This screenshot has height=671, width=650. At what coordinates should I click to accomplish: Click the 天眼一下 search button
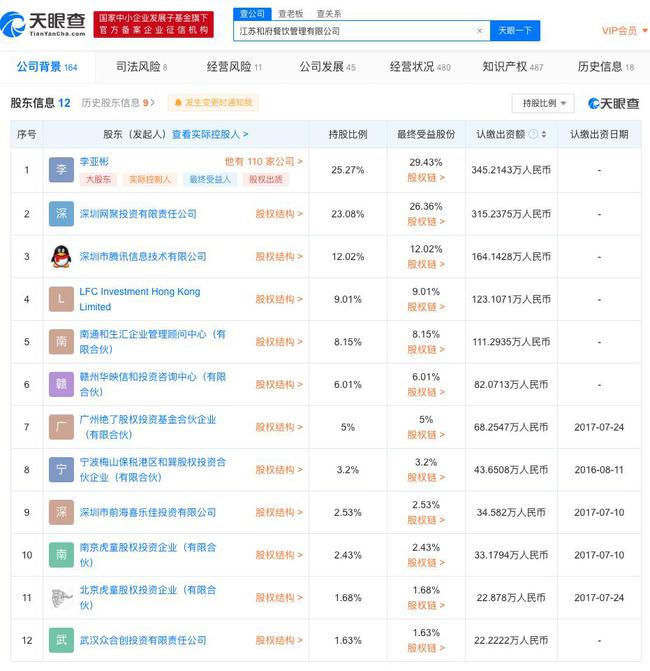pos(515,31)
